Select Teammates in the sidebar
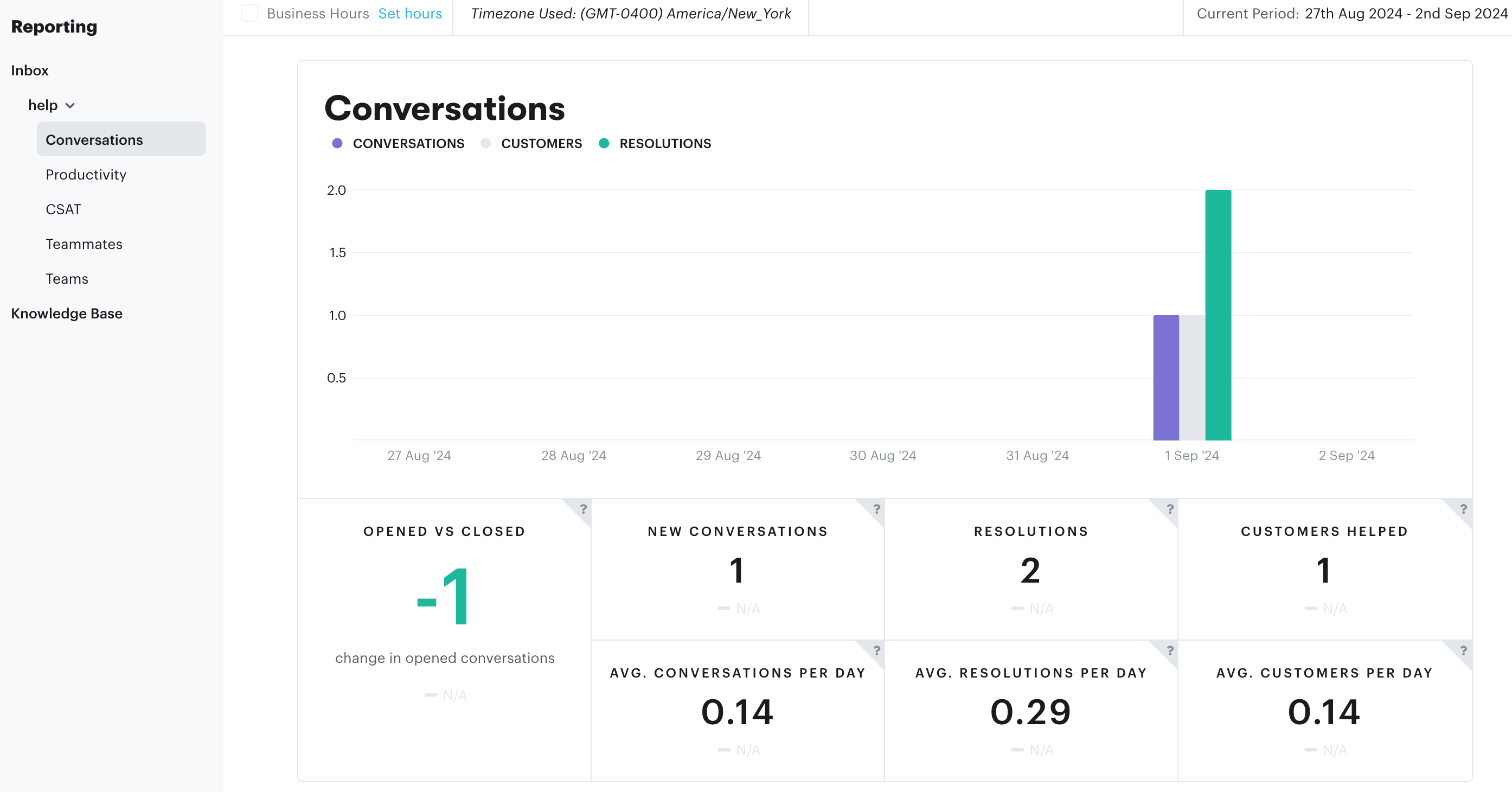 coord(84,244)
